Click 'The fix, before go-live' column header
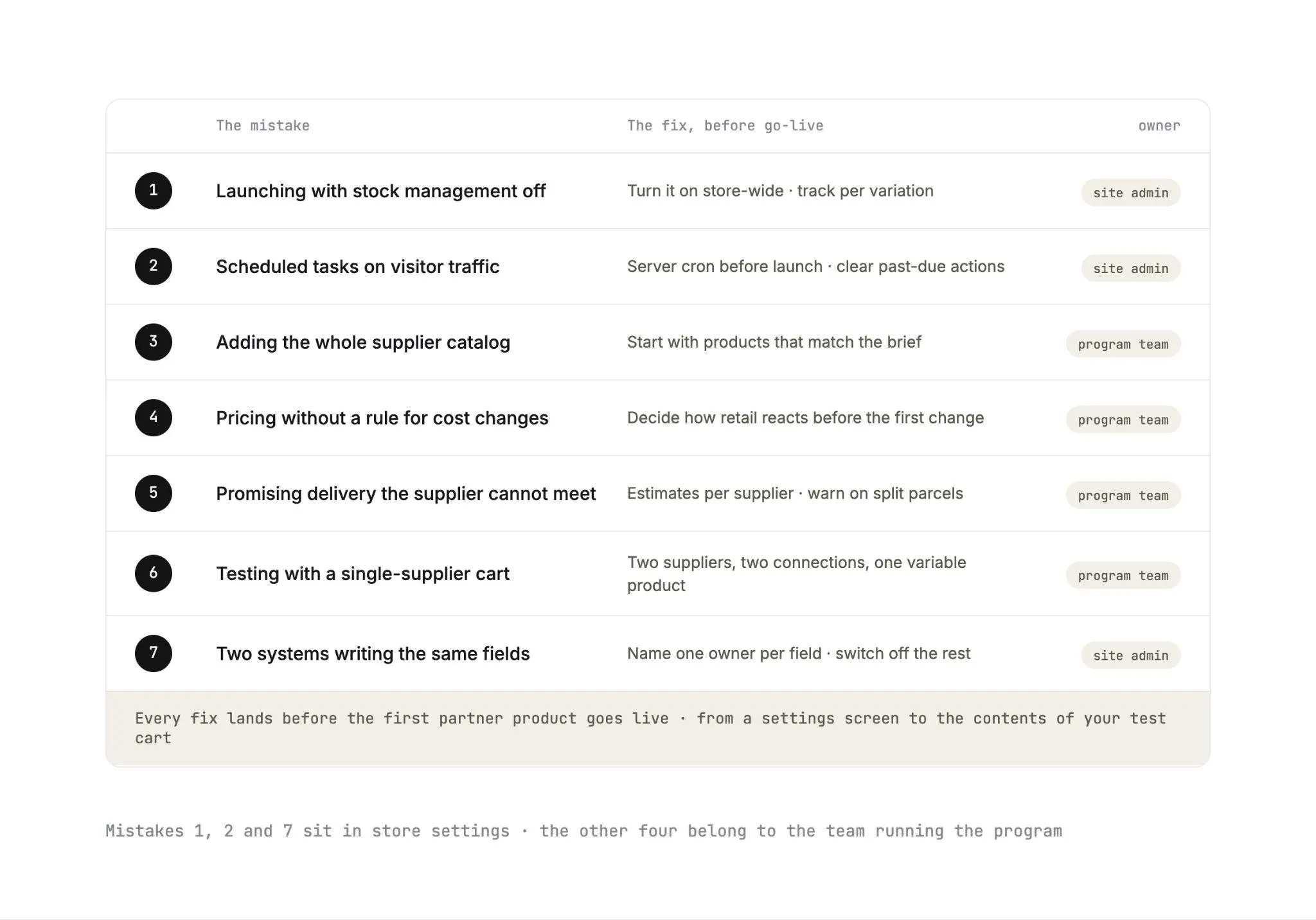Viewport: 1316px width, 920px height. pyautogui.click(x=725, y=126)
